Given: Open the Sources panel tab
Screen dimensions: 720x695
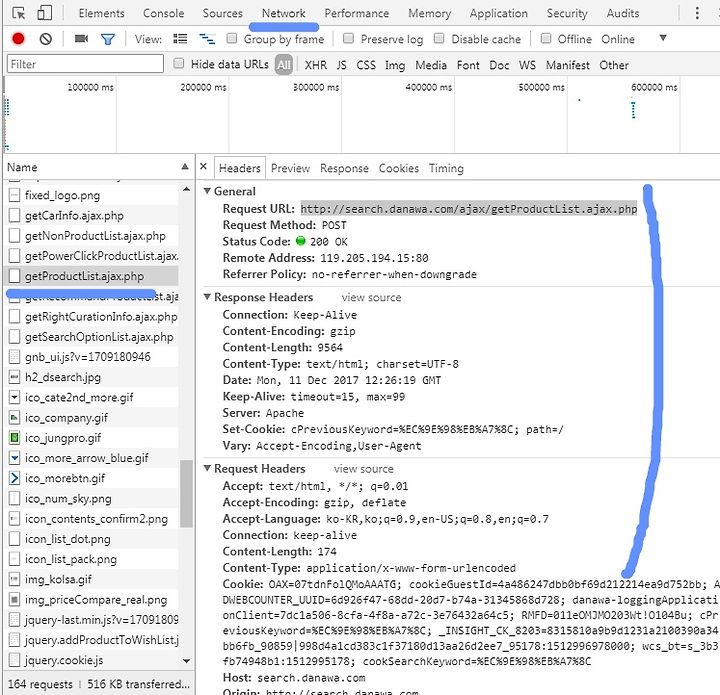Looking at the screenshot, I should [223, 13].
